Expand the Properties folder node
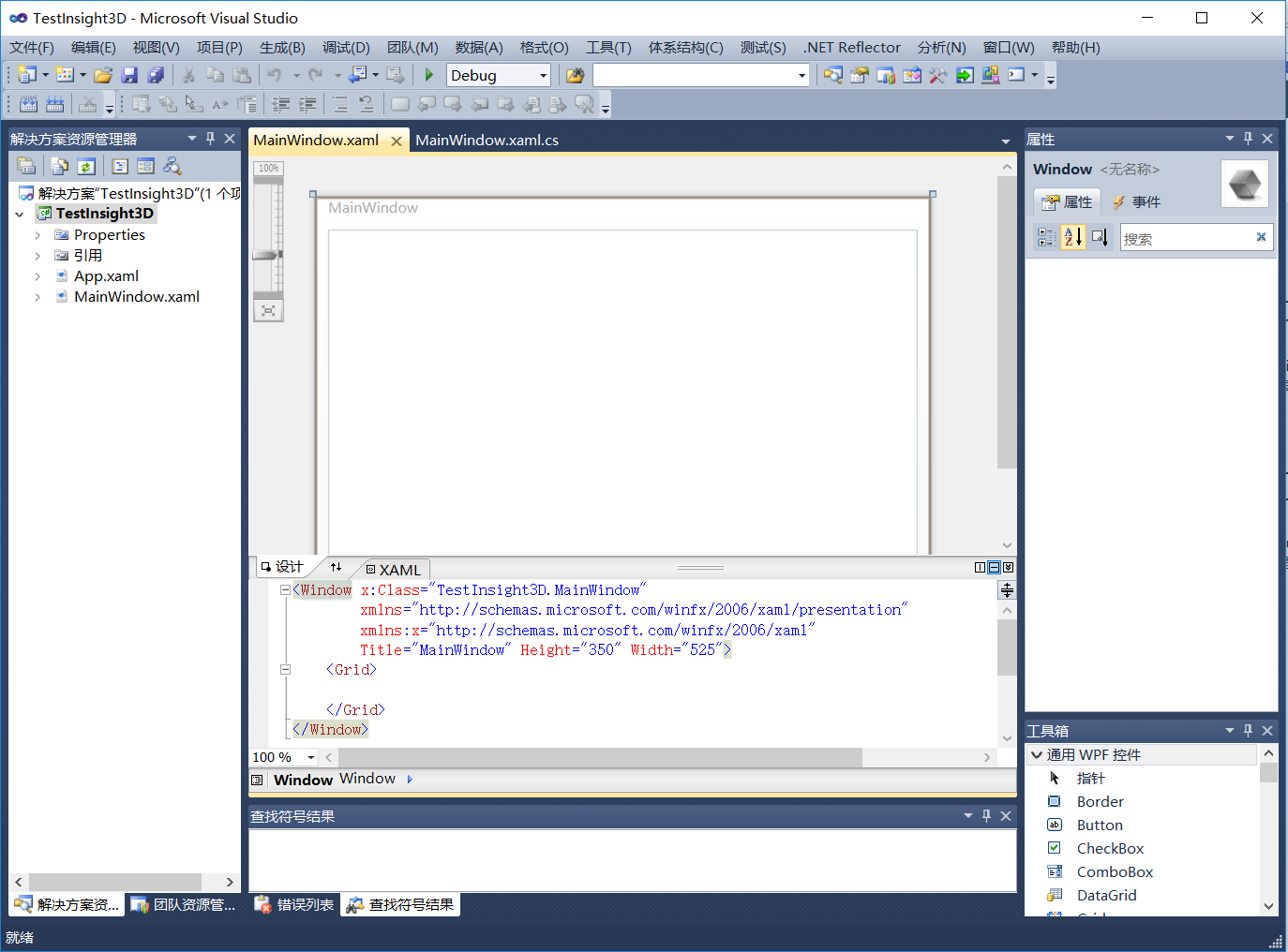Image resolution: width=1288 pixels, height=952 pixels. 37,235
